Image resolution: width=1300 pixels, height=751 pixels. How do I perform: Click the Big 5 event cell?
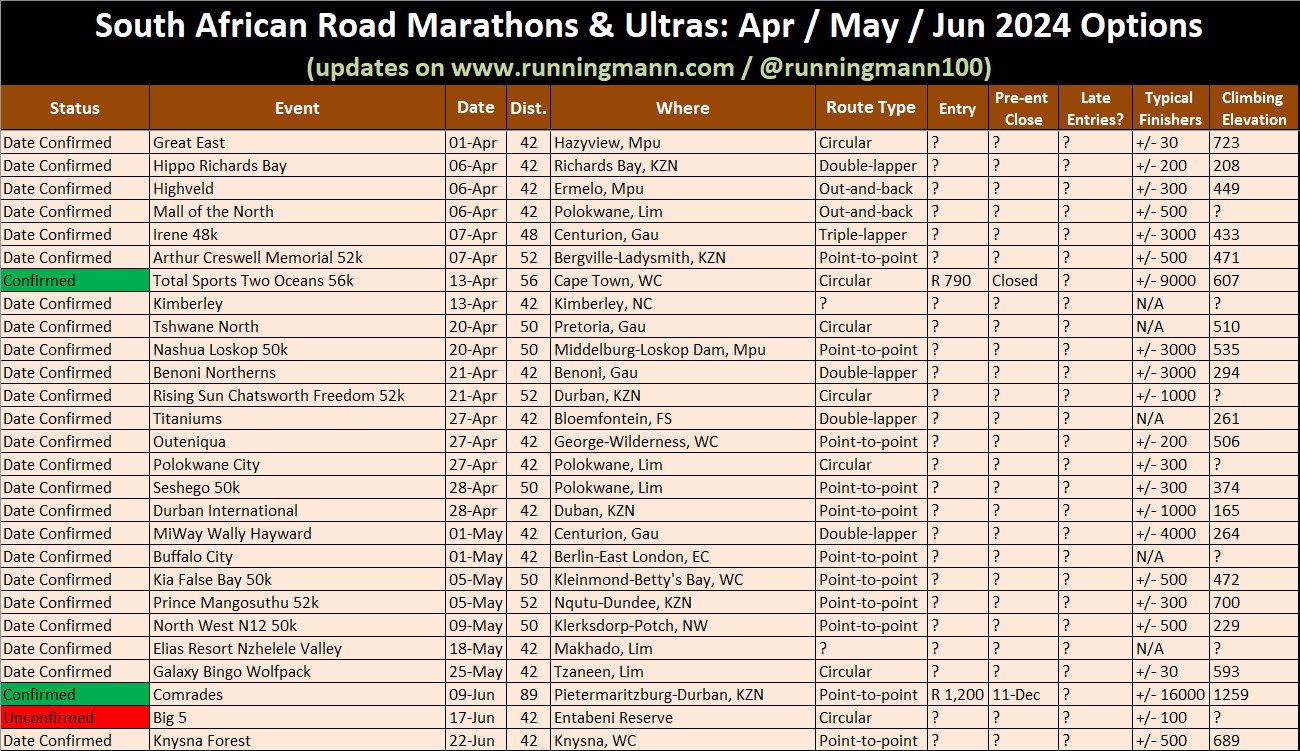click(x=297, y=718)
